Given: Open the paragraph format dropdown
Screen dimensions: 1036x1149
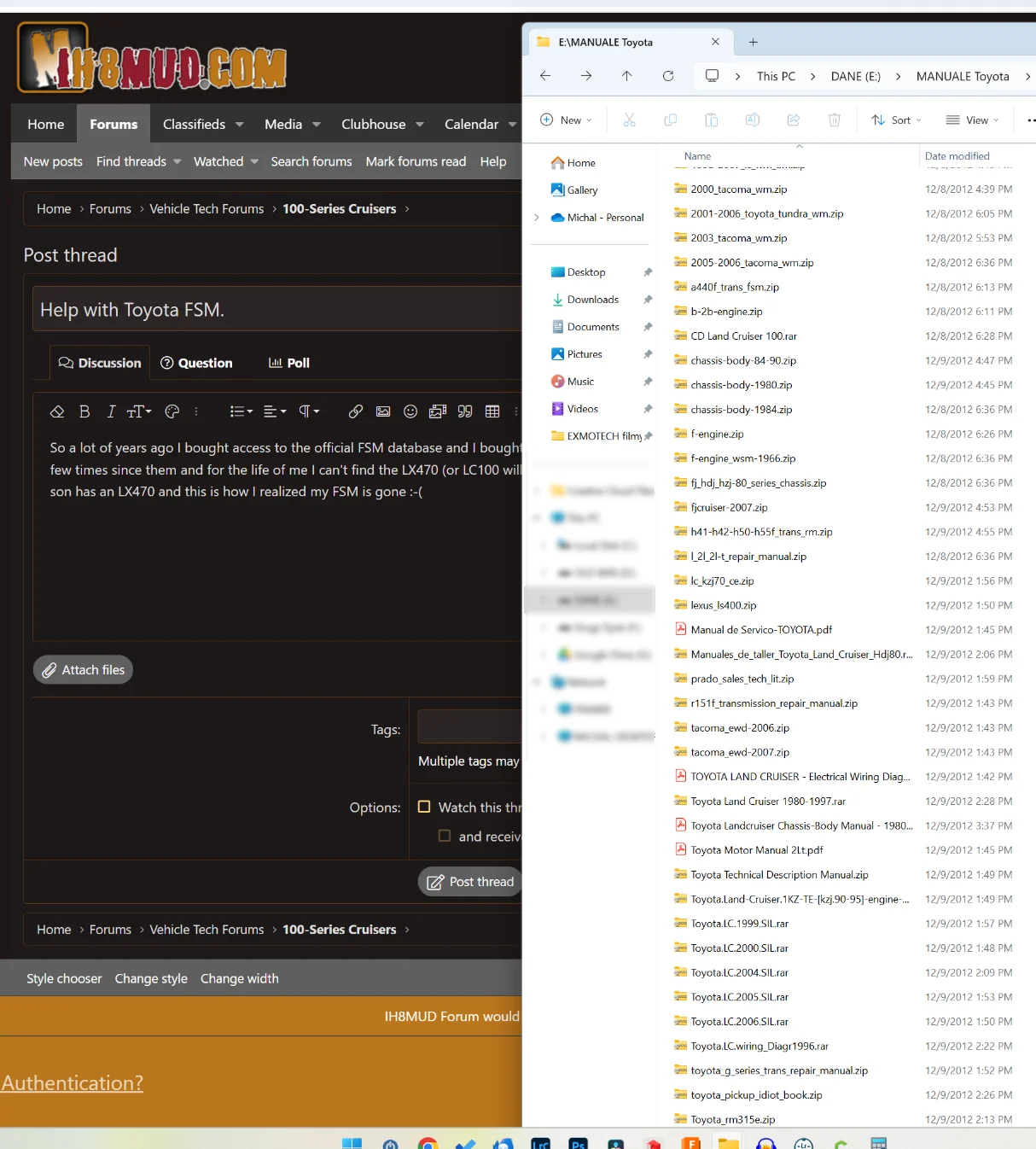Looking at the screenshot, I should click(x=309, y=411).
